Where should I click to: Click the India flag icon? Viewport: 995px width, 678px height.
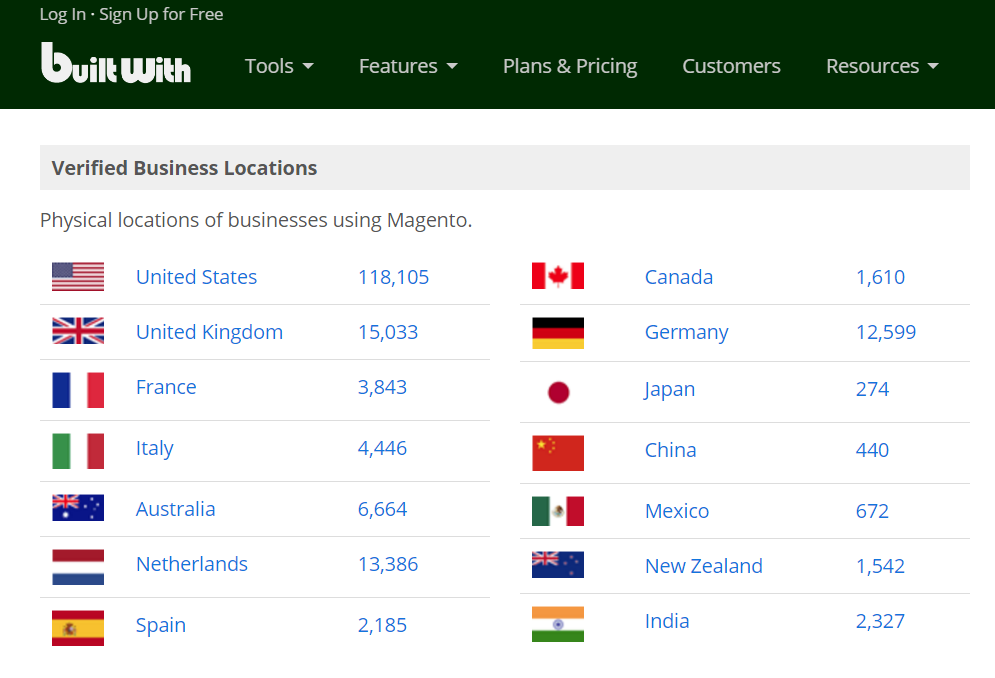point(558,624)
